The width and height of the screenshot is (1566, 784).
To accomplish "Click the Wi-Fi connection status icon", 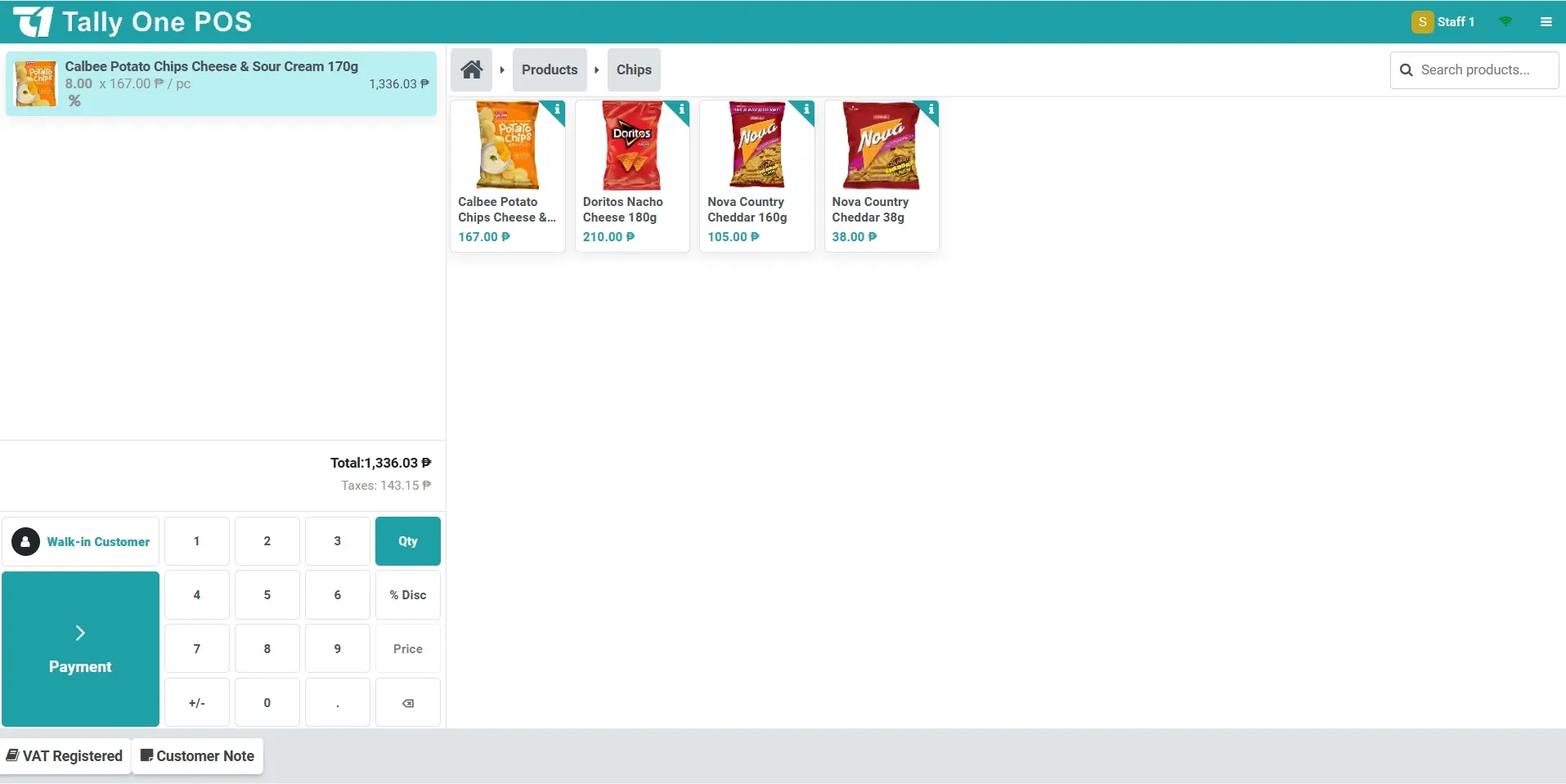I will (x=1505, y=22).
